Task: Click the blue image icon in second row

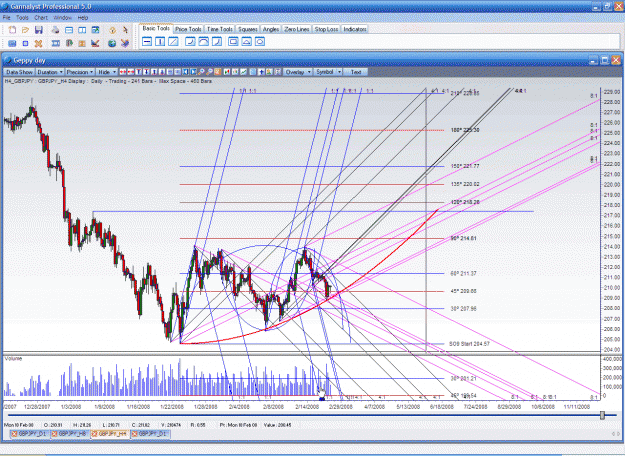Action: pyautogui.click(x=12, y=43)
